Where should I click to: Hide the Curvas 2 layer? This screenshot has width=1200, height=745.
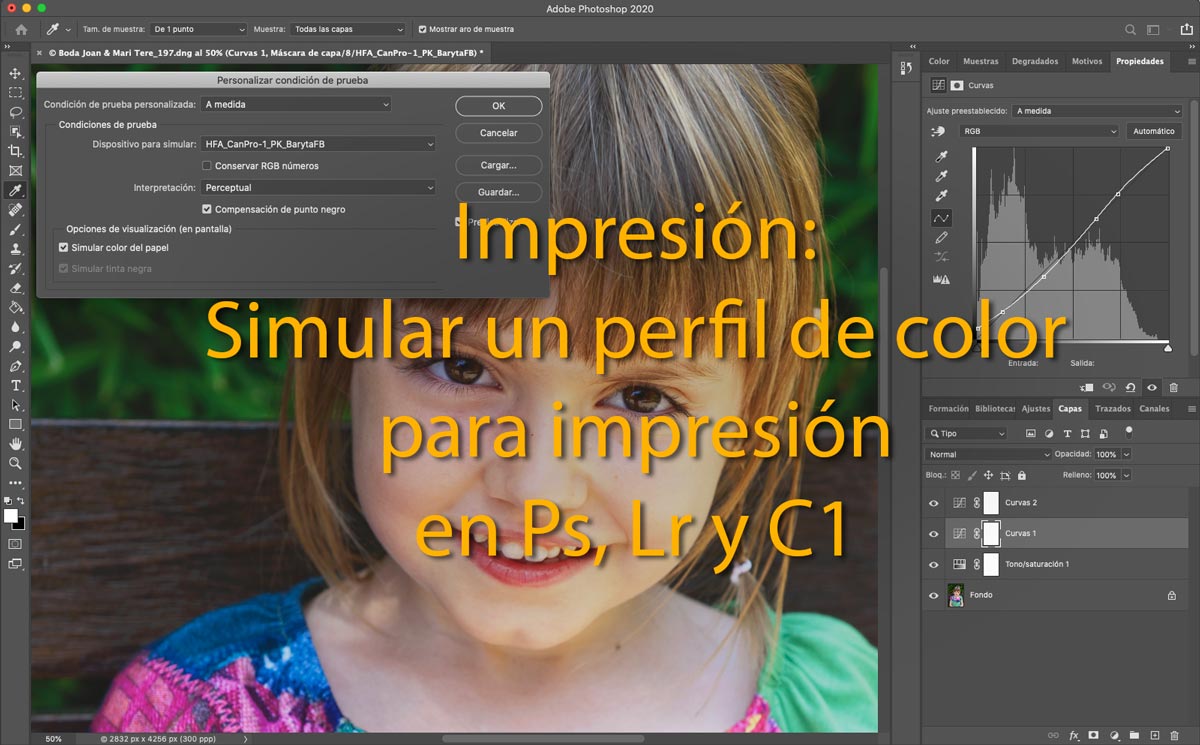click(x=933, y=503)
